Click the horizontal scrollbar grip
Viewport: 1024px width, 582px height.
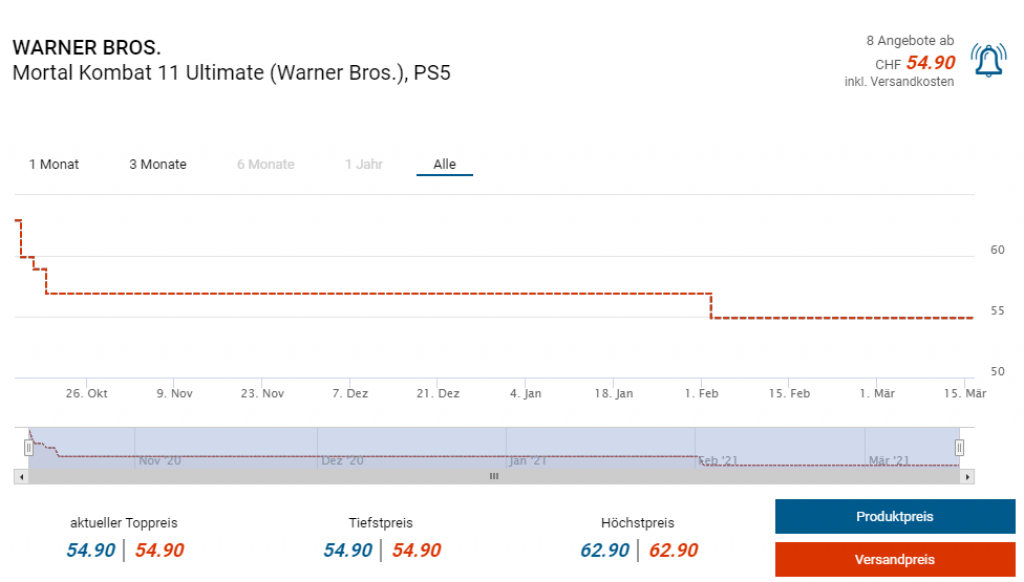click(x=493, y=477)
